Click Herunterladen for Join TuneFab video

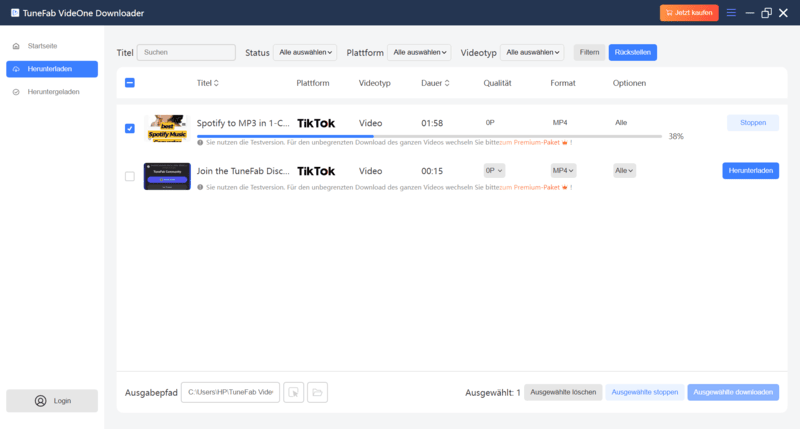pyautogui.click(x=751, y=171)
